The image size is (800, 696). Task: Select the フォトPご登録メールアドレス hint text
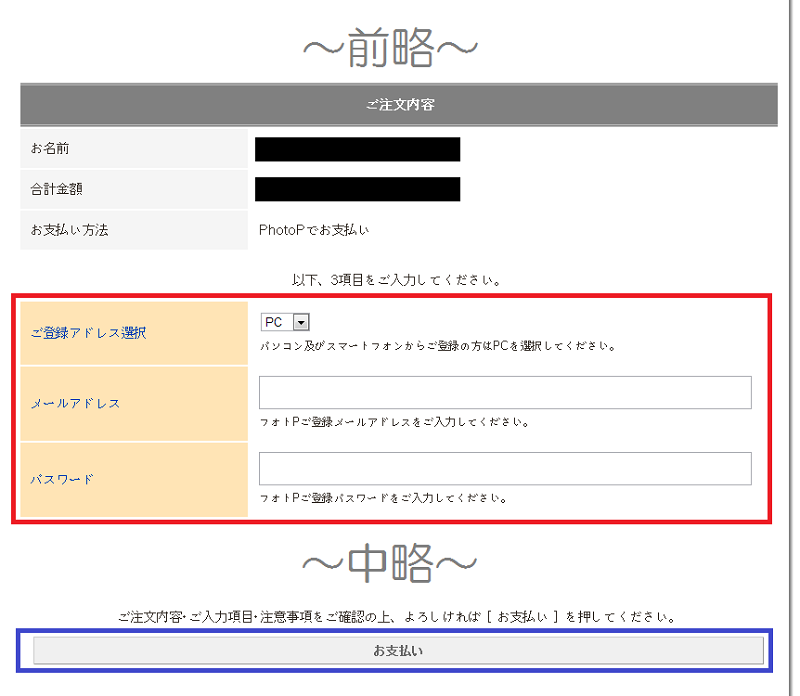point(394,422)
